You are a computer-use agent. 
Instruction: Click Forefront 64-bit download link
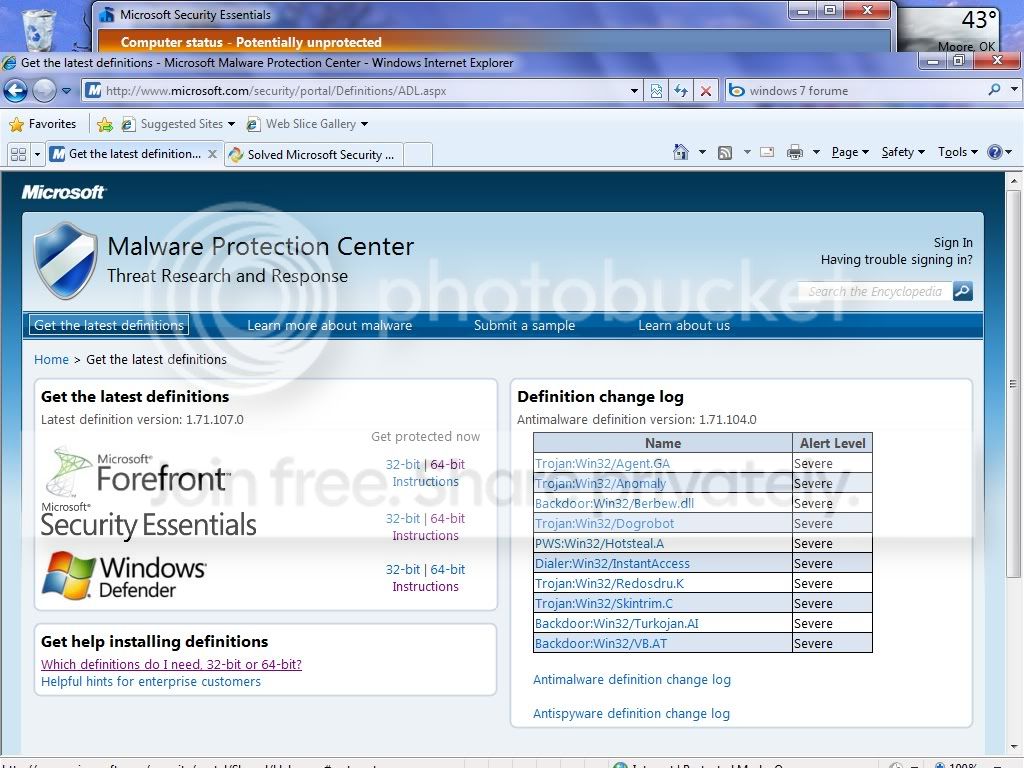coord(447,464)
